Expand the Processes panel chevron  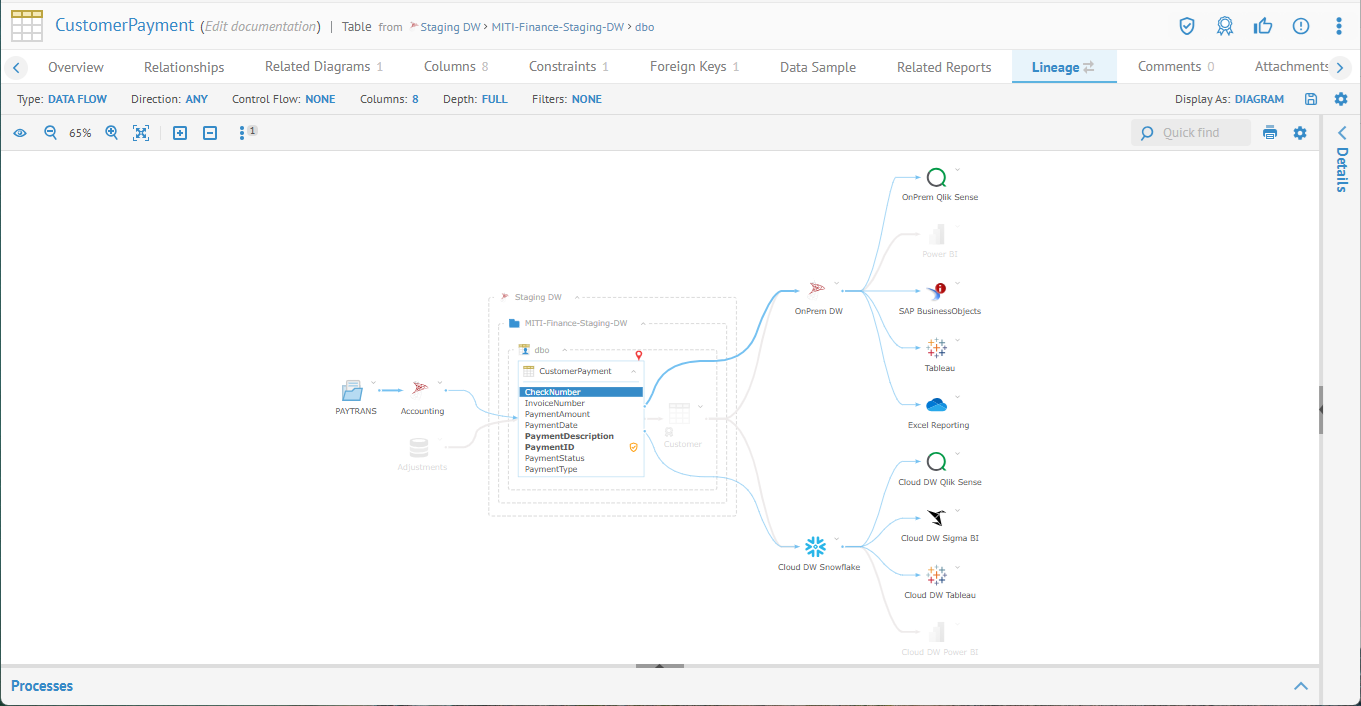click(1301, 686)
